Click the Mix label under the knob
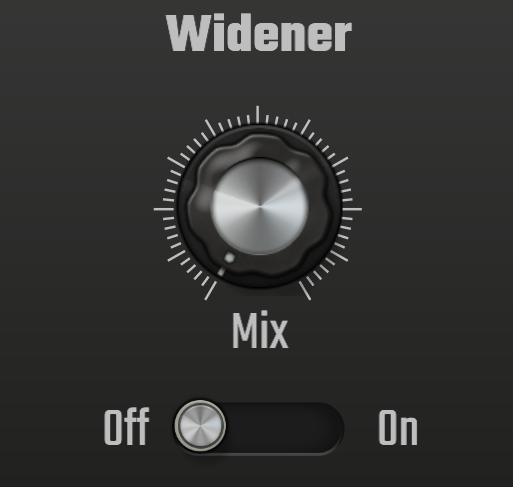 260,330
